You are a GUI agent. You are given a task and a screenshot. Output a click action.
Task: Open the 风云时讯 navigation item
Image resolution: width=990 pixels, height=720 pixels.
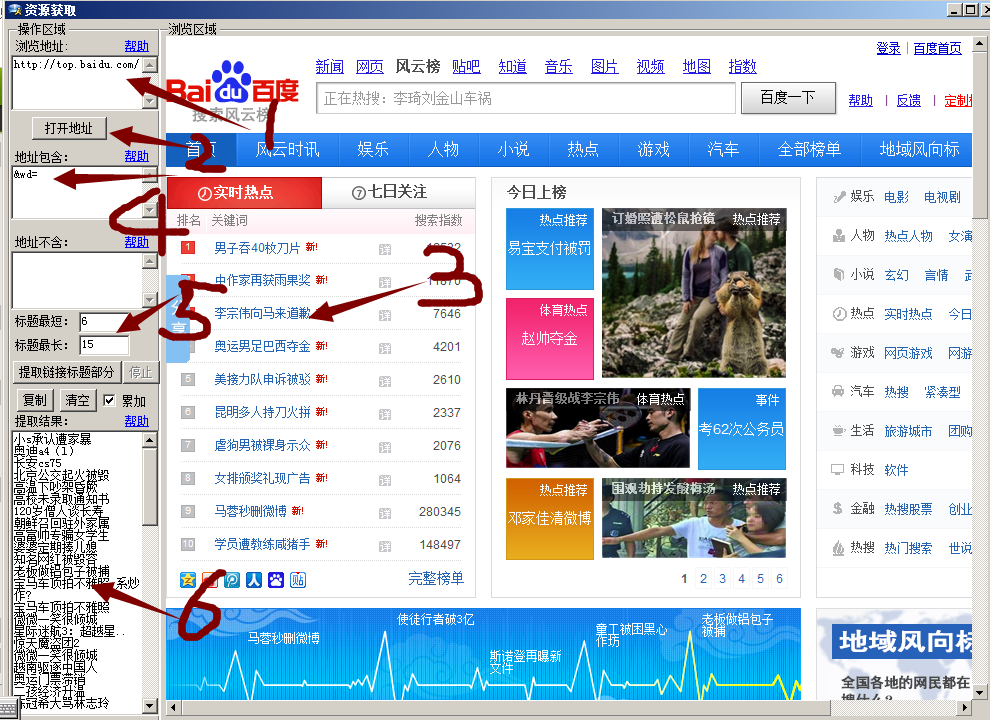pos(287,149)
